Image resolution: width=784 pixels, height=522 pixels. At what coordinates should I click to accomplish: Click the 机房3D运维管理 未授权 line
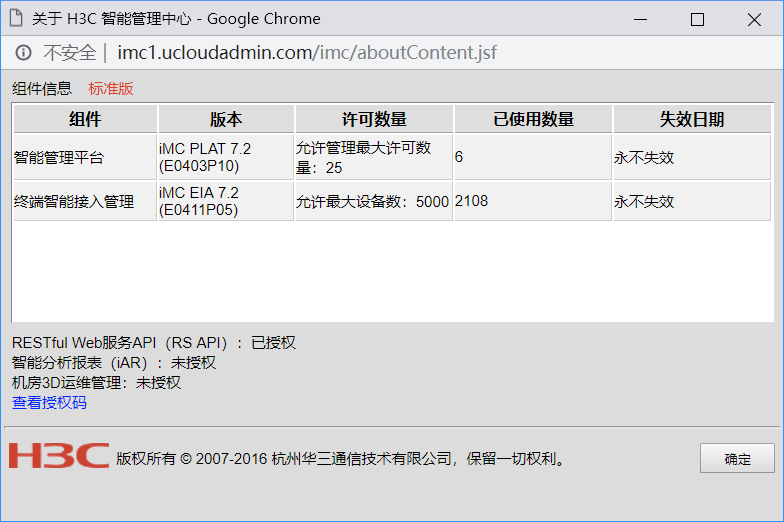[96, 382]
